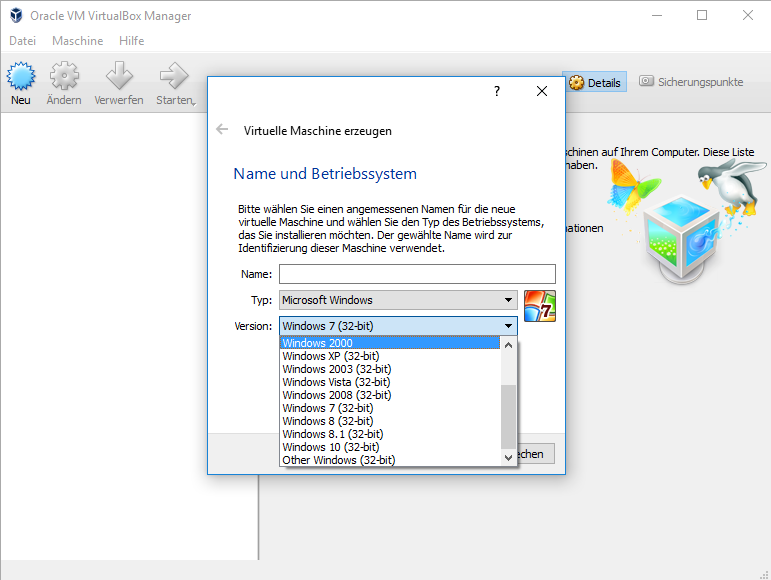Click the Ändern gear toolbar icon
The image size is (771, 580).
click(x=64, y=76)
